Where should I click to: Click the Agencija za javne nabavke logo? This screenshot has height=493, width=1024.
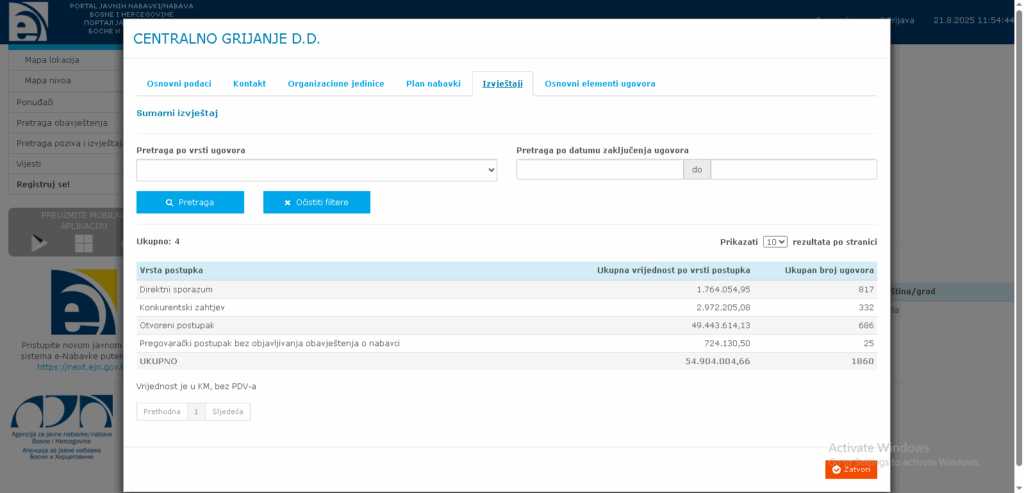pyautogui.click(x=62, y=425)
